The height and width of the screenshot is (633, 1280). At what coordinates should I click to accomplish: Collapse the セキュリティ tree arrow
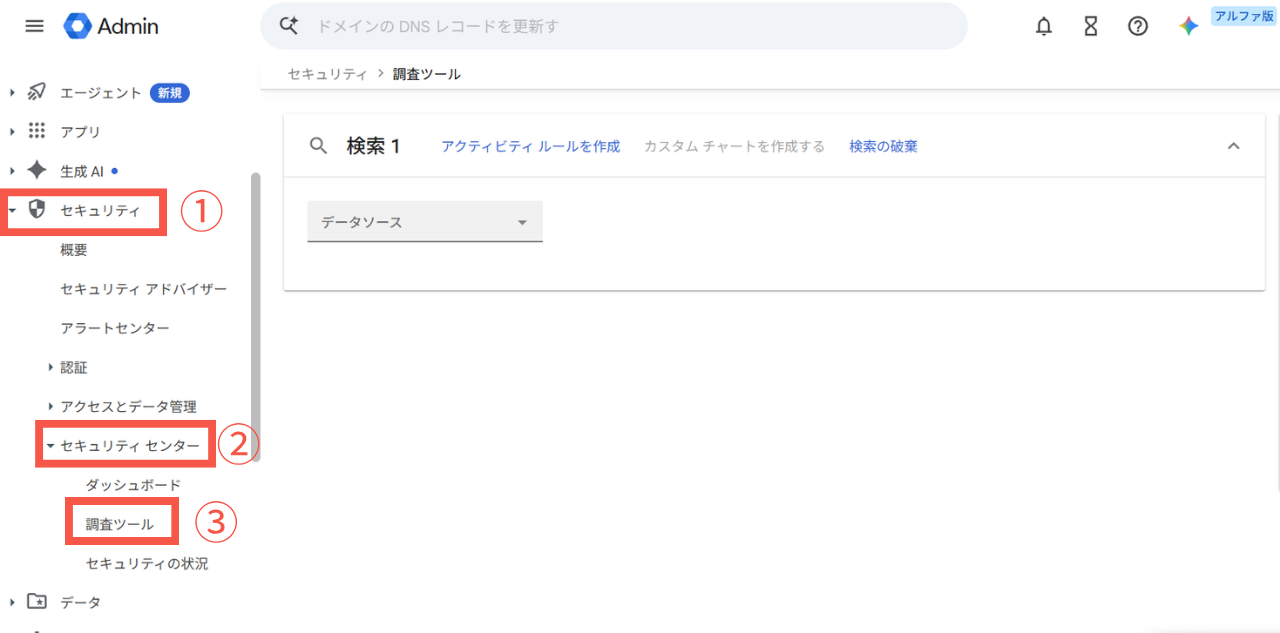[x=12, y=210]
